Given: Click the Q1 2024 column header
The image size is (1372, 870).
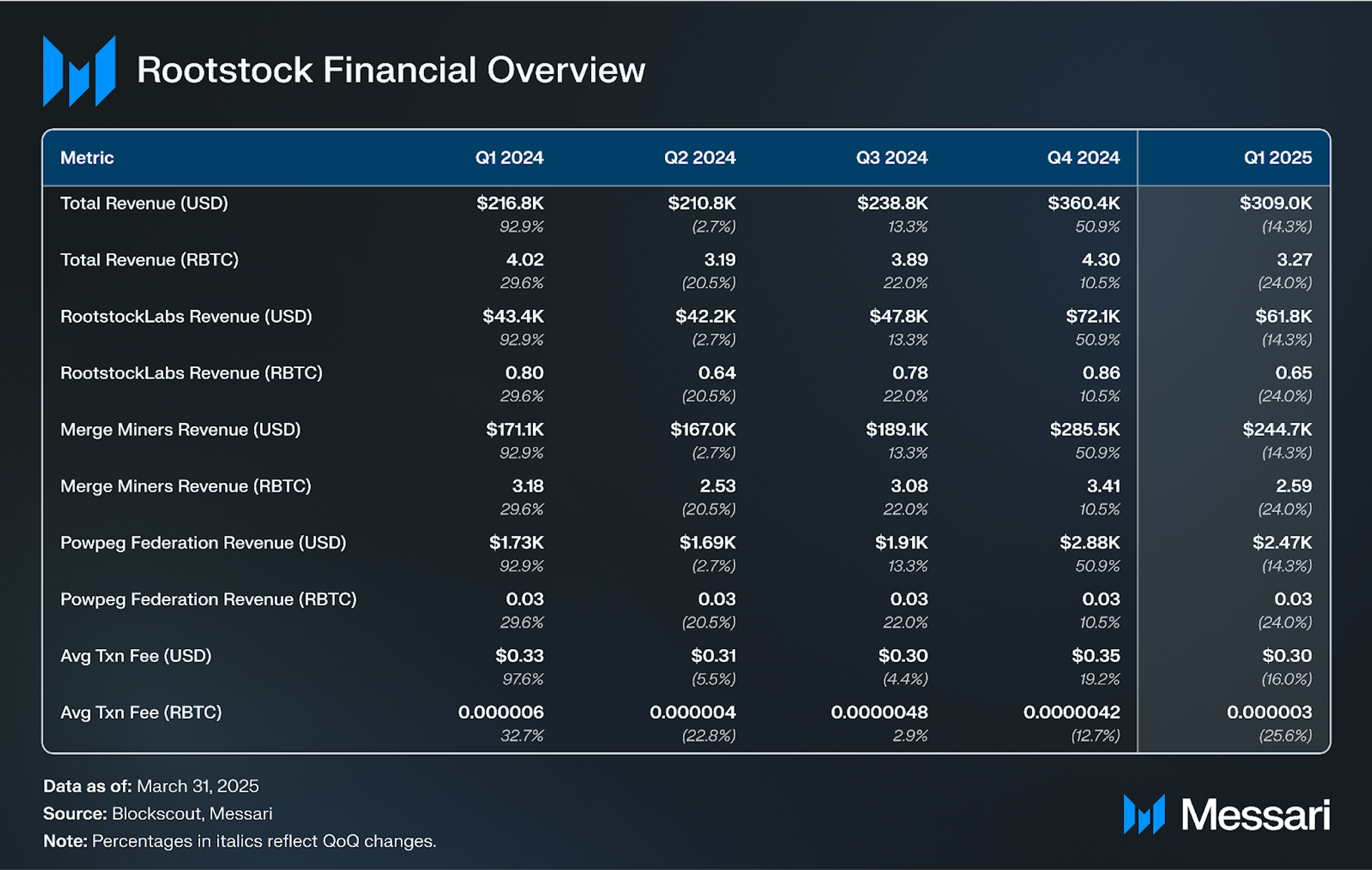Looking at the screenshot, I should click(x=509, y=157).
